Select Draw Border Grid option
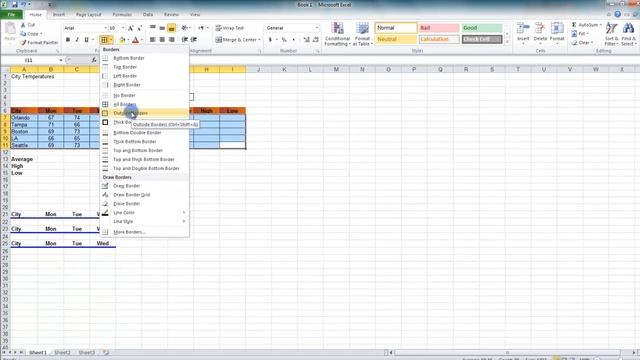Image resolution: width=640 pixels, height=360 pixels. pos(144,195)
